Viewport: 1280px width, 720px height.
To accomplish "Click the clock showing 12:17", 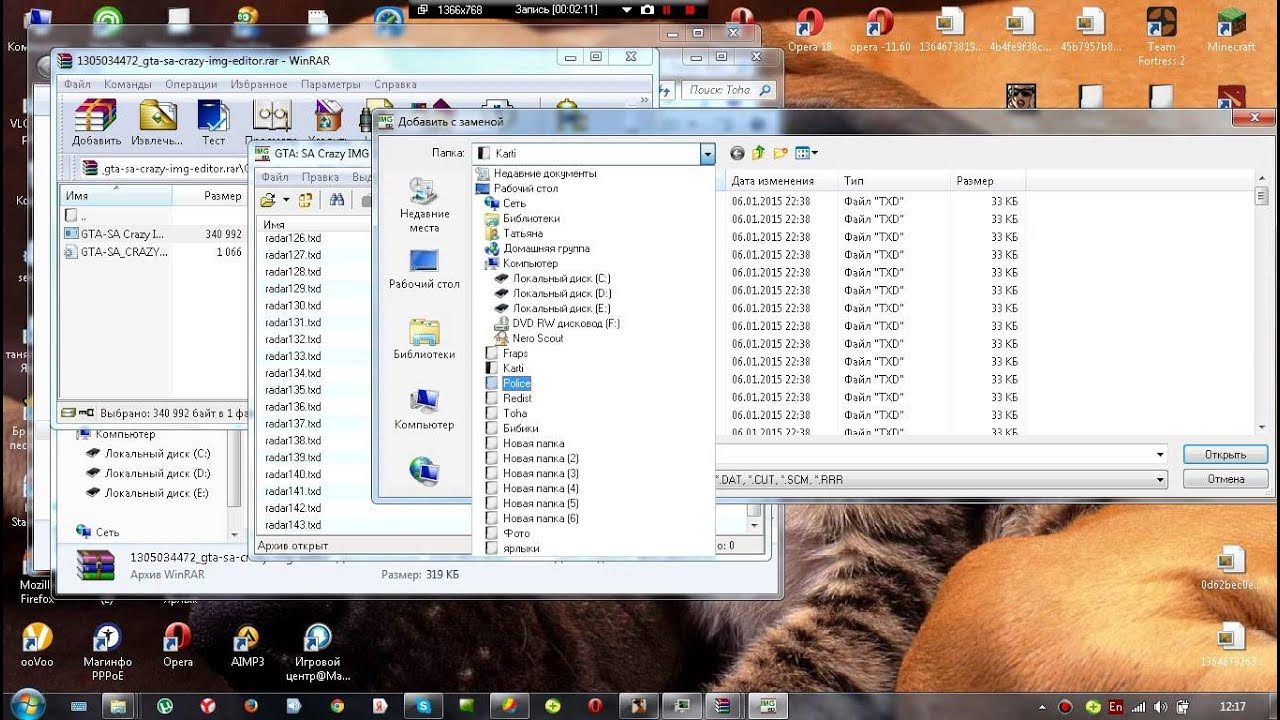I will point(1233,706).
